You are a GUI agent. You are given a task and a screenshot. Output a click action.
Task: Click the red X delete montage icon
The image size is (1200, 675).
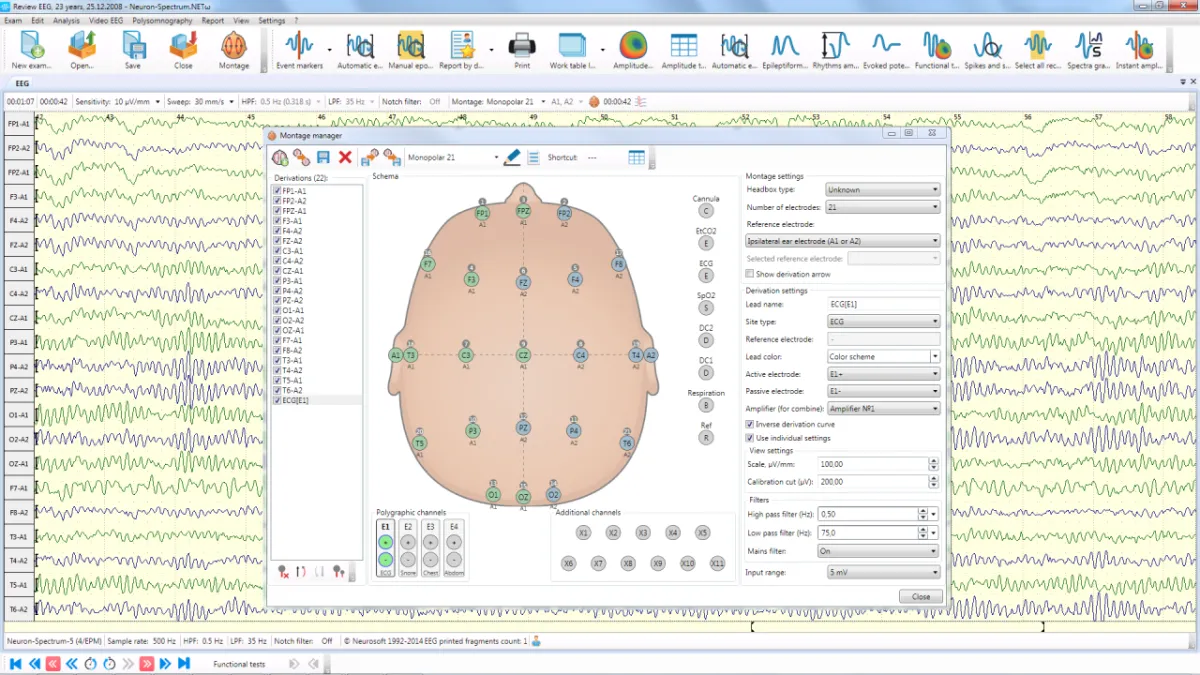(x=345, y=157)
